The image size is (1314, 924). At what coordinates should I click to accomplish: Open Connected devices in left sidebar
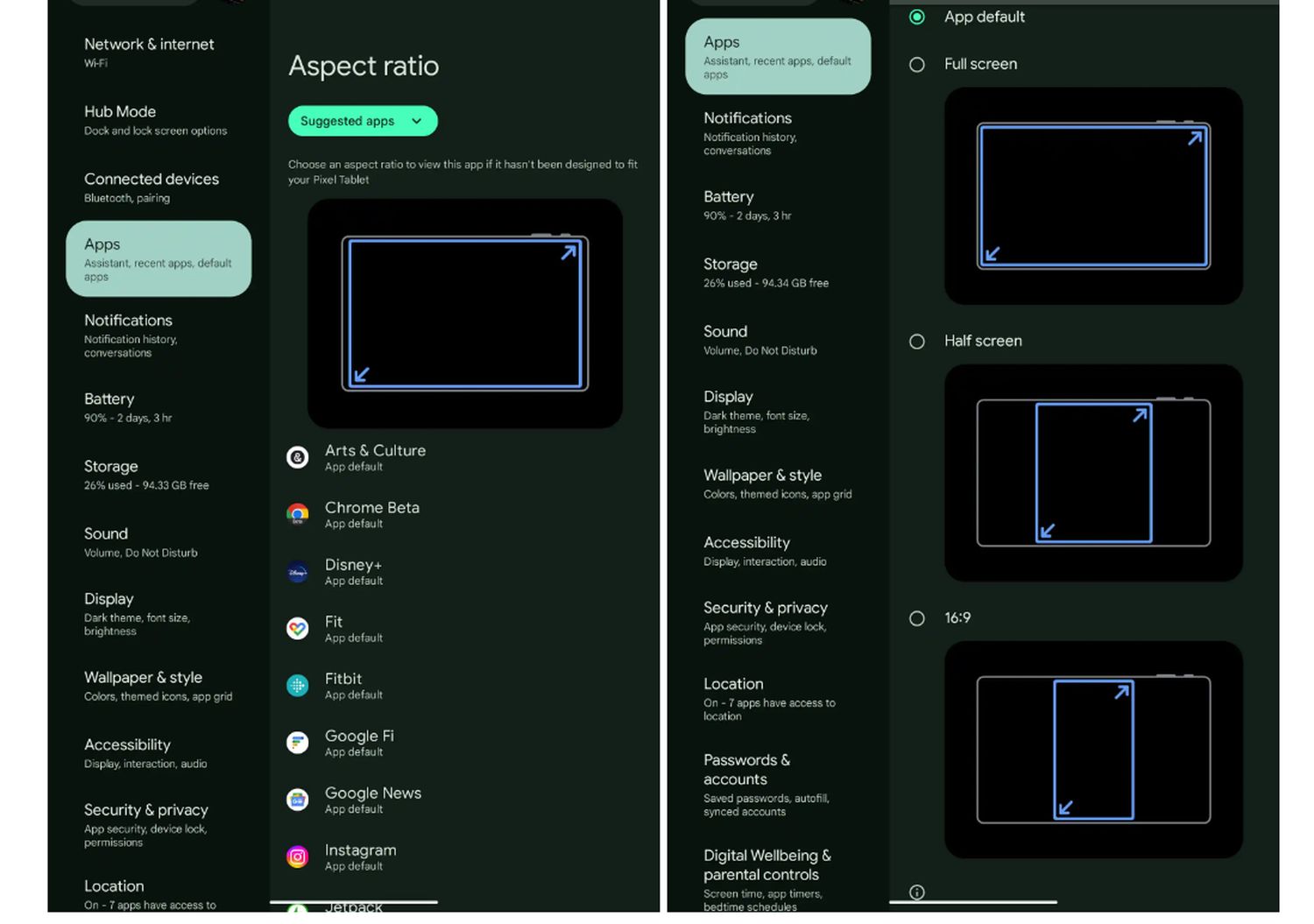tap(152, 187)
